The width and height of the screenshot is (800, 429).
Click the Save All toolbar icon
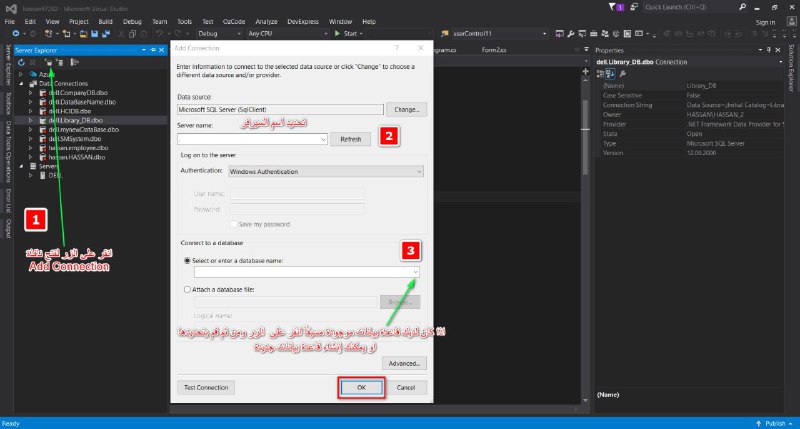click(x=106, y=34)
